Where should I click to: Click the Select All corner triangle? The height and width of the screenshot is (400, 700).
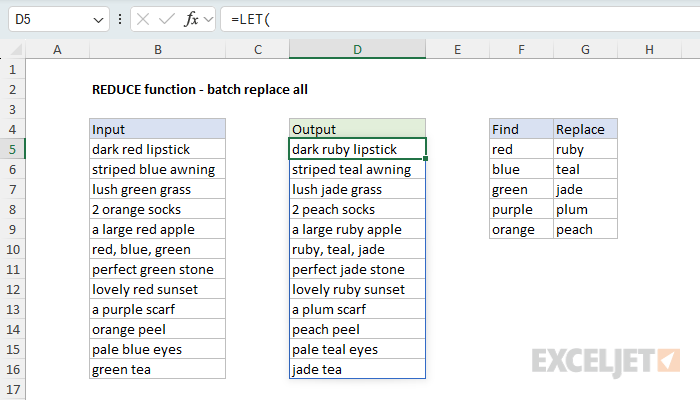16,50
